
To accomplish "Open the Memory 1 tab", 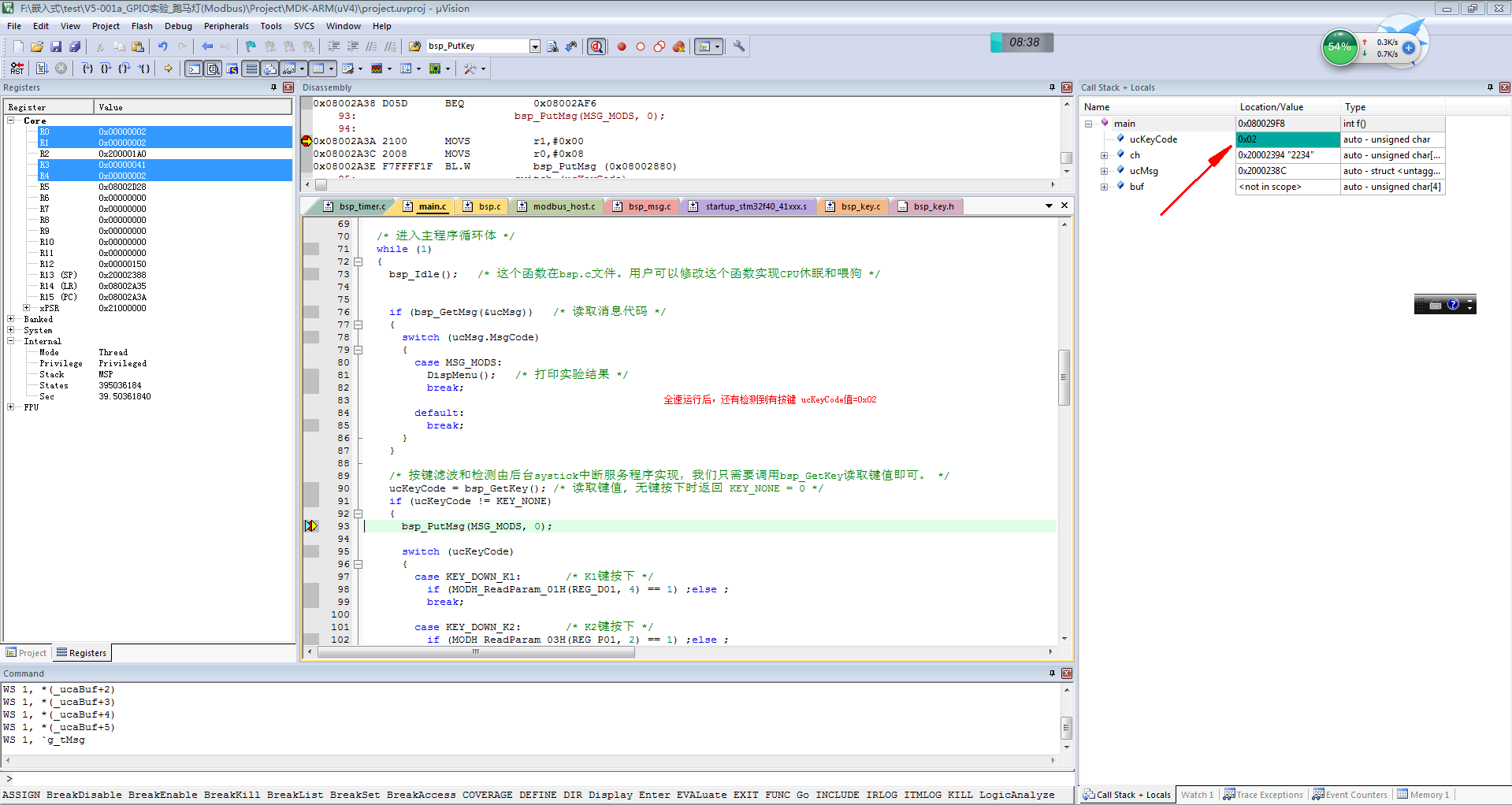I will (x=1424, y=795).
